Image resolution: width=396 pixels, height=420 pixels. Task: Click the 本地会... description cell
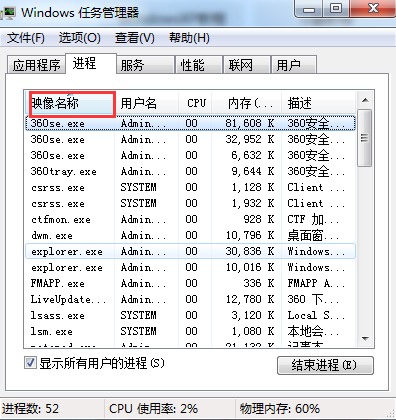[x=313, y=331]
